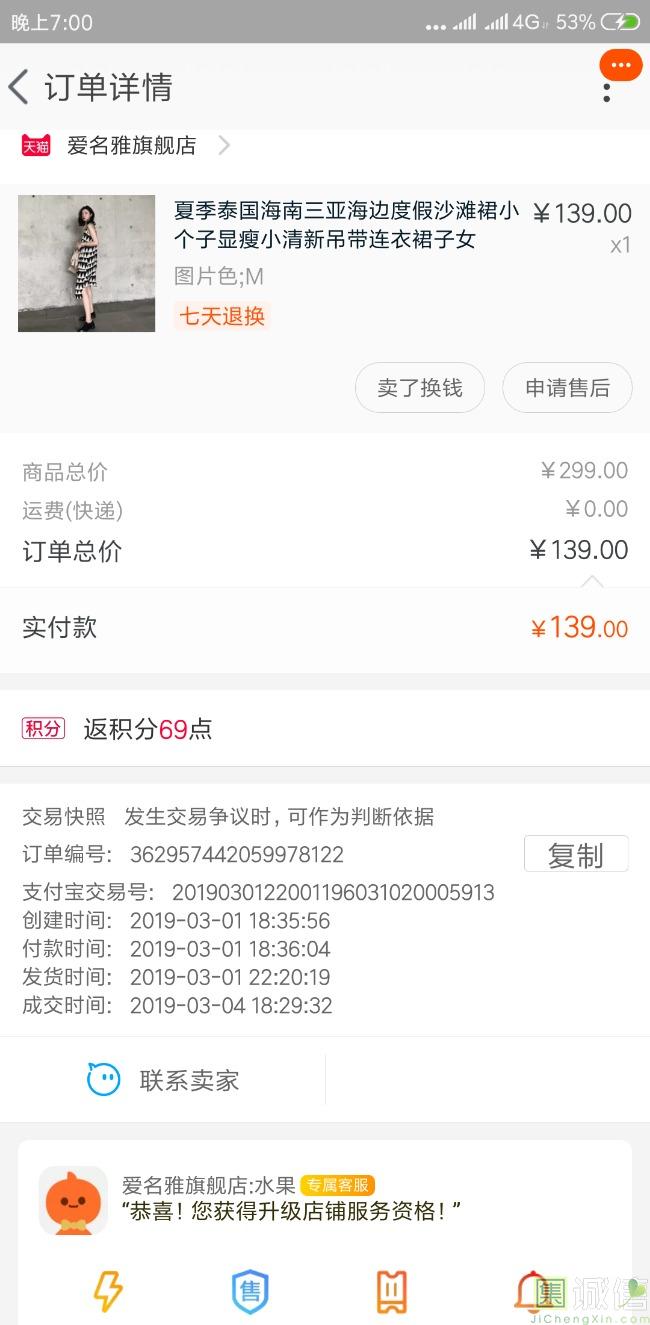Tap the yellow lightning bolt icon
The height and width of the screenshot is (1325, 650).
107,1291
